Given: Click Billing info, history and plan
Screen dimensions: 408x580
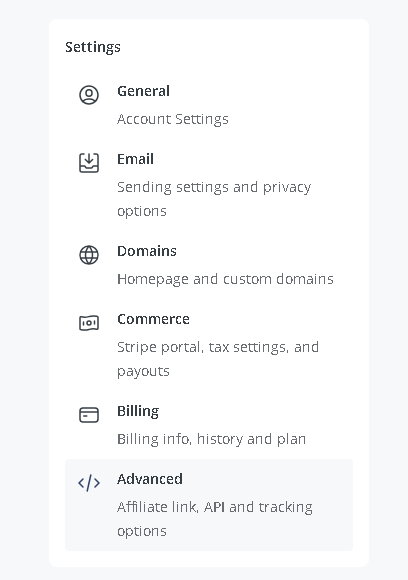Looking at the screenshot, I should pos(212,439).
